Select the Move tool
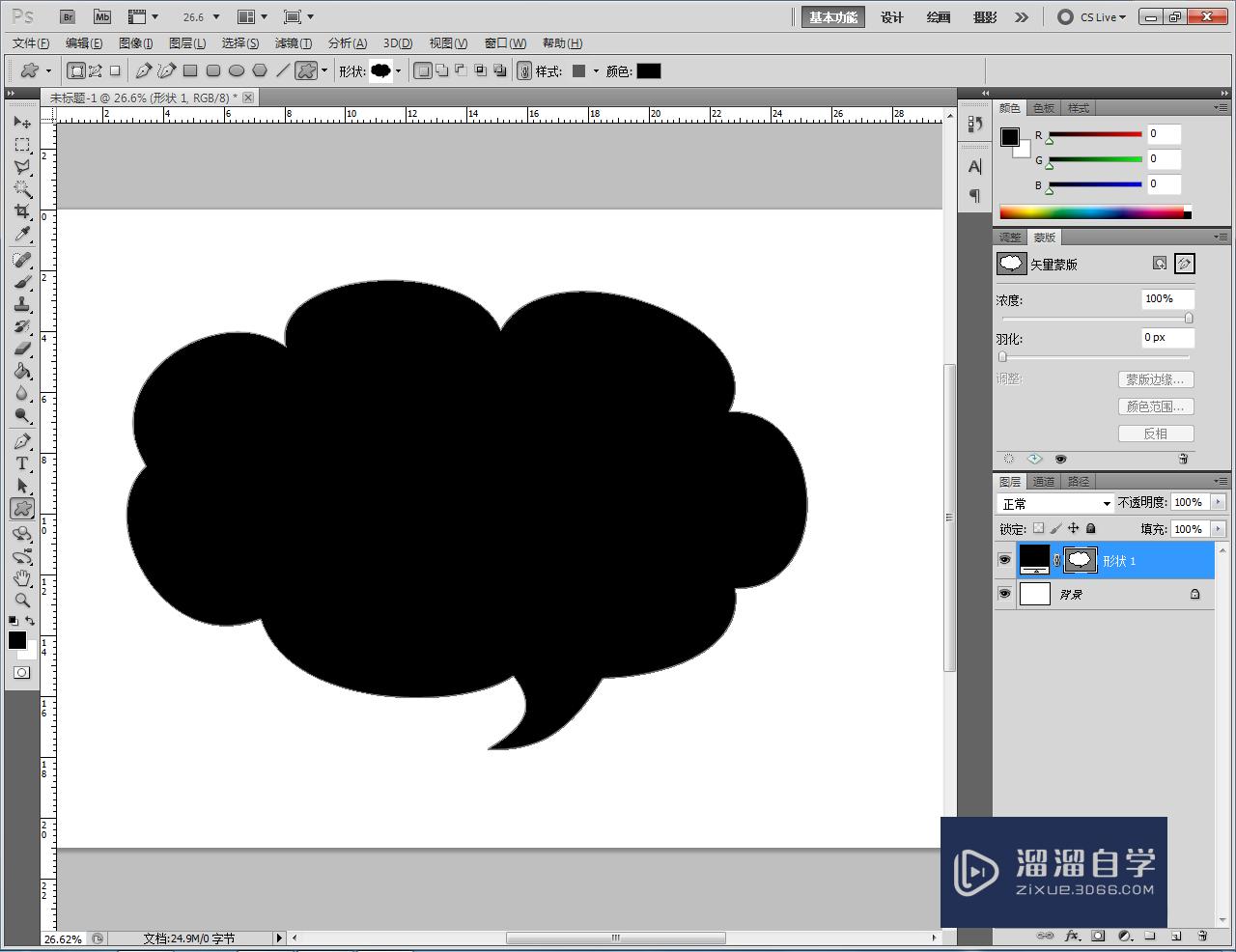Screen dimensions: 1236x952 point(22,123)
